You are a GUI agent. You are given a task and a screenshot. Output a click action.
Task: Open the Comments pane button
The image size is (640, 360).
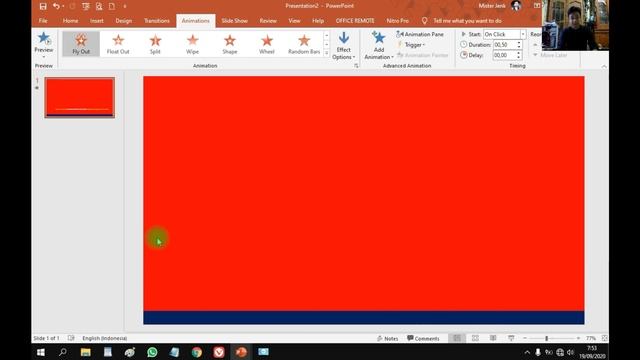[x=423, y=338]
